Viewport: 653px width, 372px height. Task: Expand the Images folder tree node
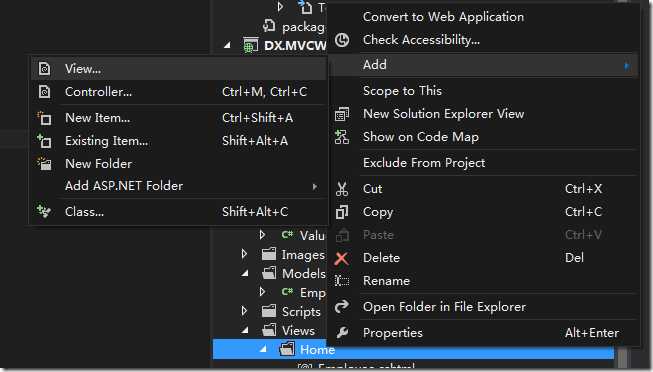[x=244, y=254]
